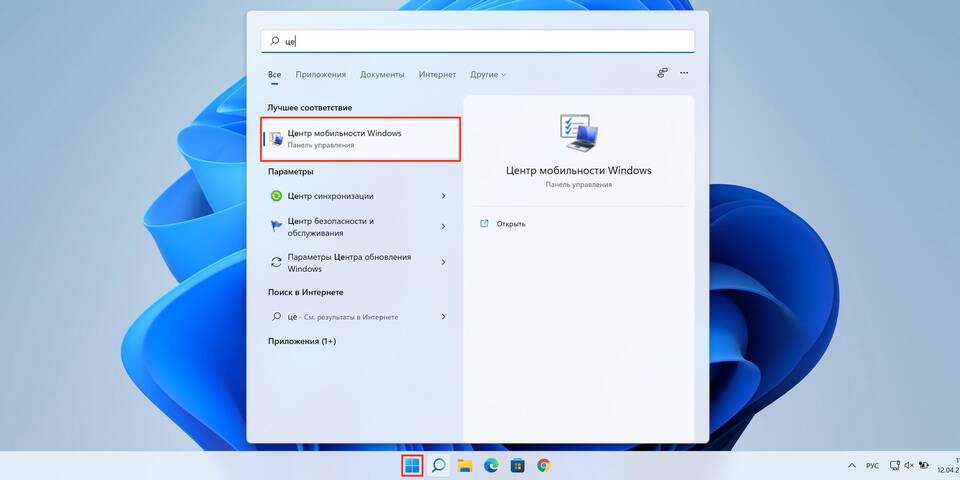Open taskbar Search magnifier icon
The width and height of the screenshot is (960, 480).
438,466
